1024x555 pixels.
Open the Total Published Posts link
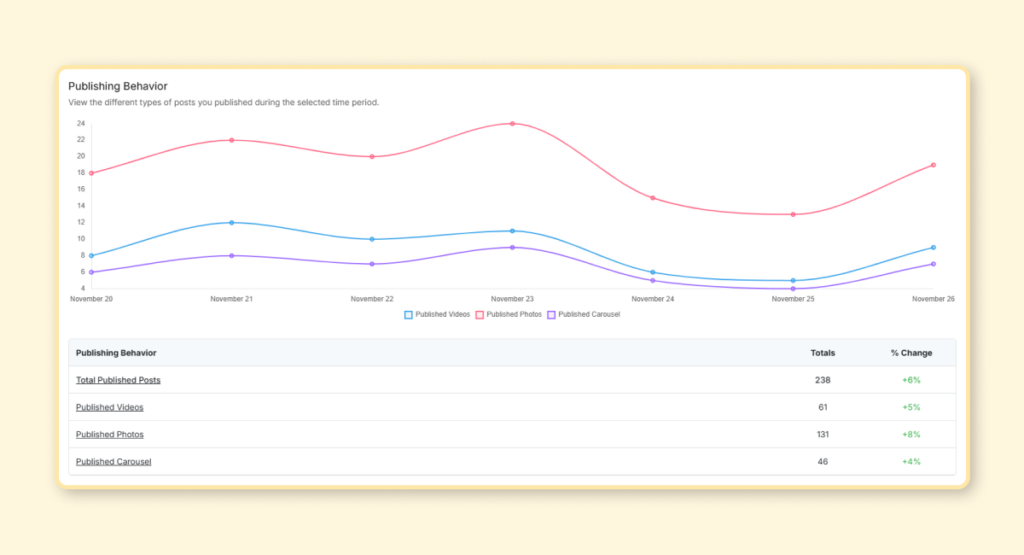click(118, 380)
